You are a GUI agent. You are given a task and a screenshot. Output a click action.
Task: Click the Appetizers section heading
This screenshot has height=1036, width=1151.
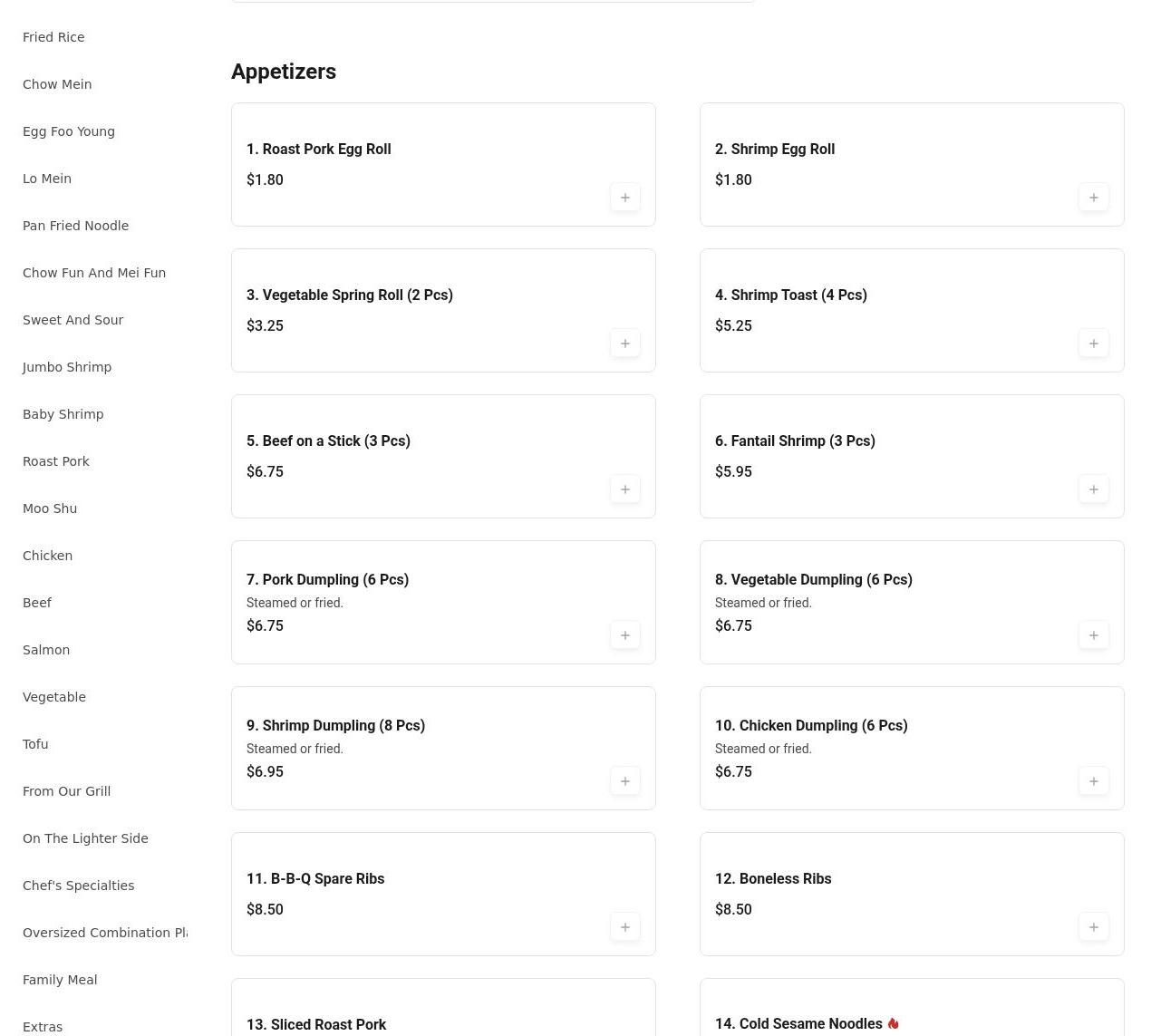(x=284, y=72)
